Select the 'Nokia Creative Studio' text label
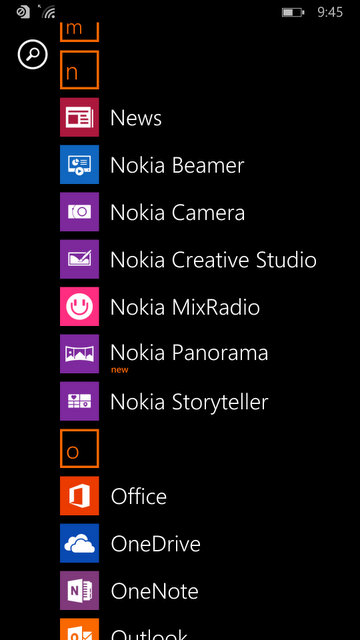The image size is (360, 640). tap(213, 260)
